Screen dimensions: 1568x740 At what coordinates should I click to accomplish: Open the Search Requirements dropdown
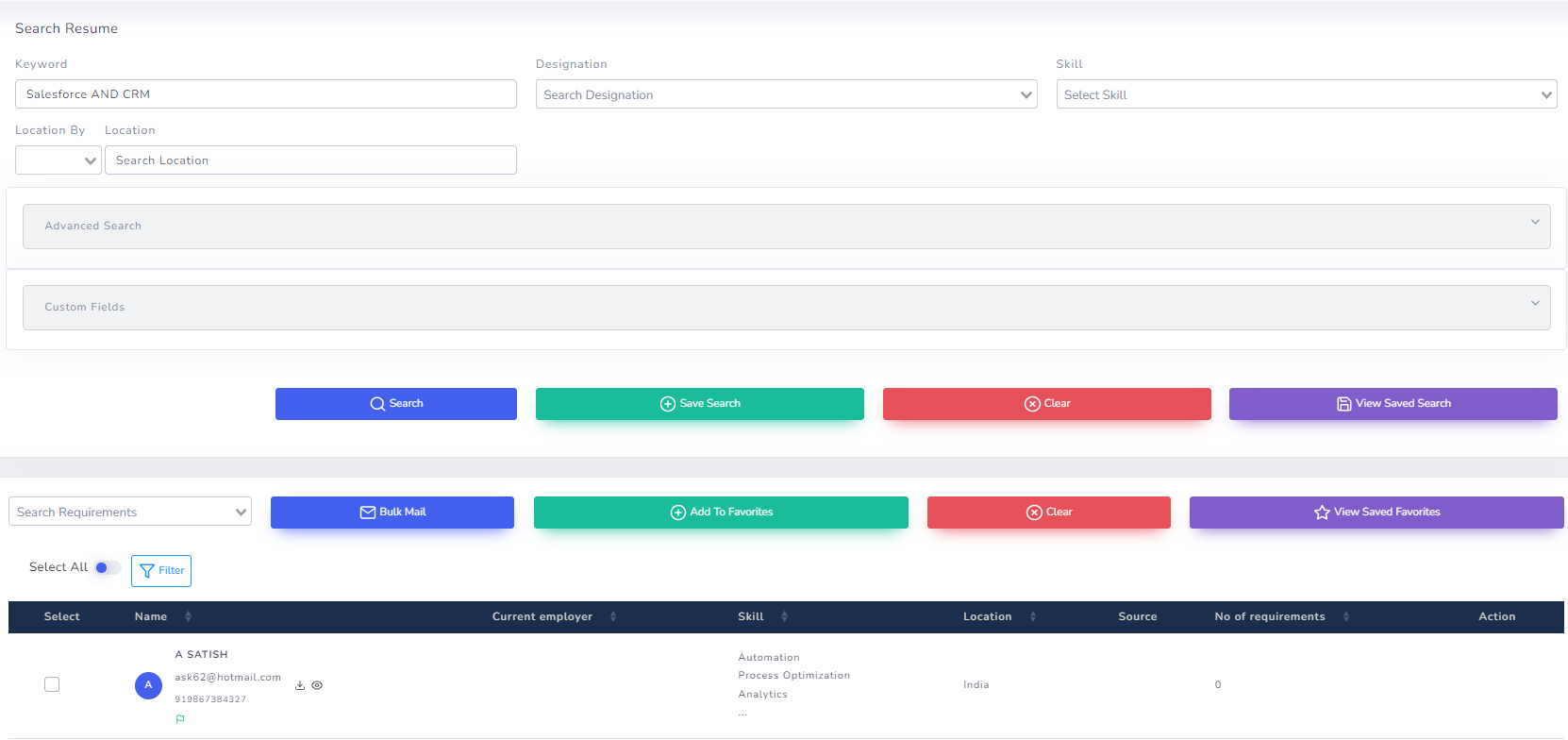tap(130, 512)
